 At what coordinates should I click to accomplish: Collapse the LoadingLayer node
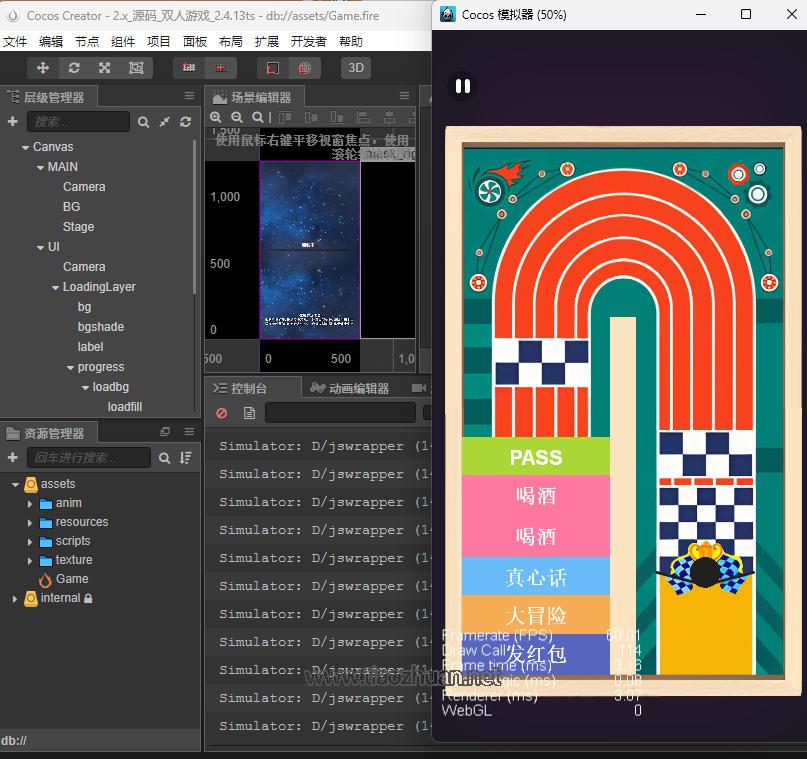(x=55, y=287)
